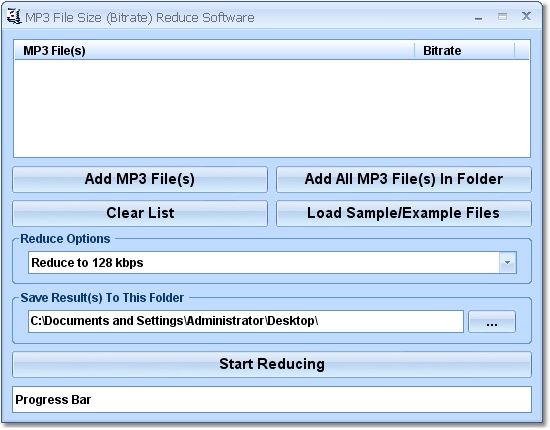Click the Add MP3 File(s) button
This screenshot has width=550, height=430.
(140, 179)
